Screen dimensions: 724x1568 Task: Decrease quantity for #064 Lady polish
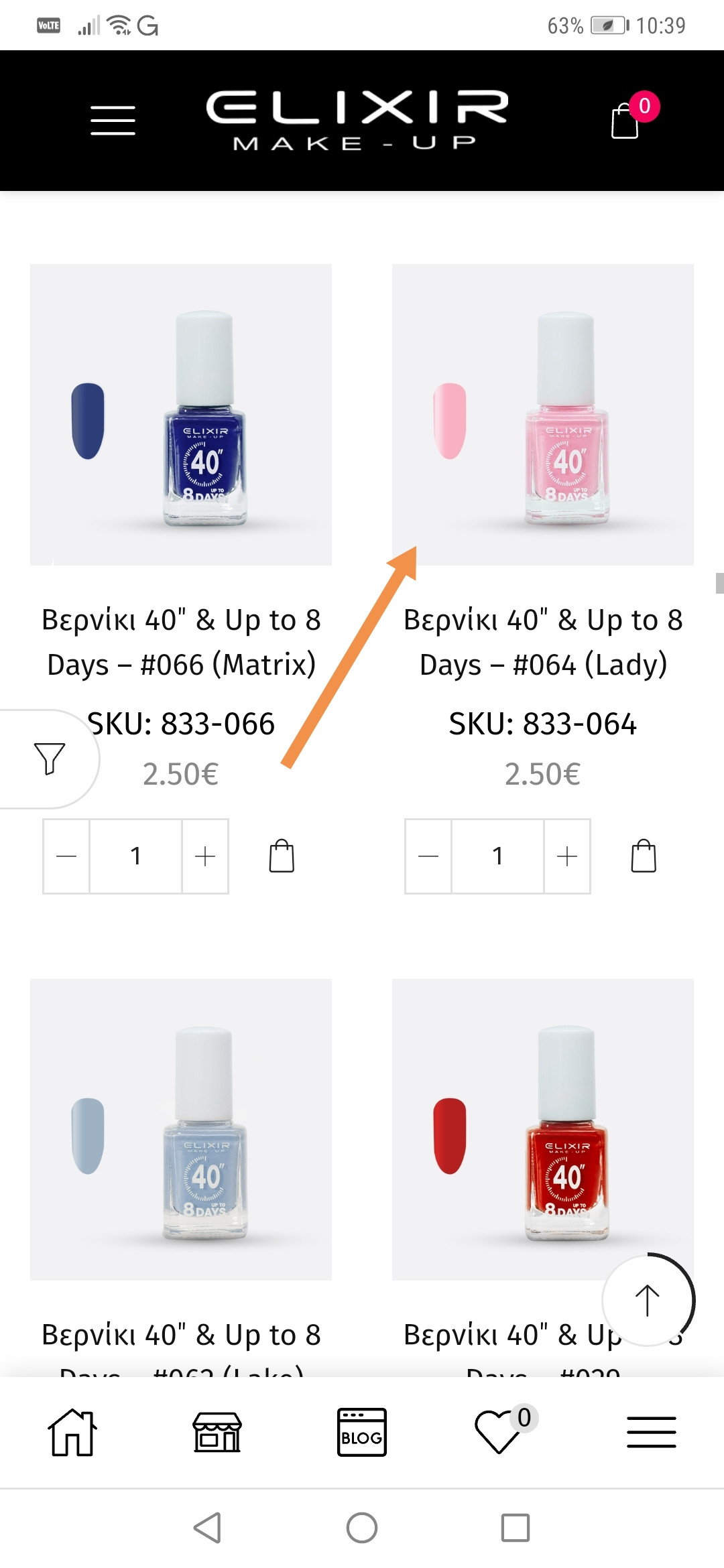[x=428, y=856]
